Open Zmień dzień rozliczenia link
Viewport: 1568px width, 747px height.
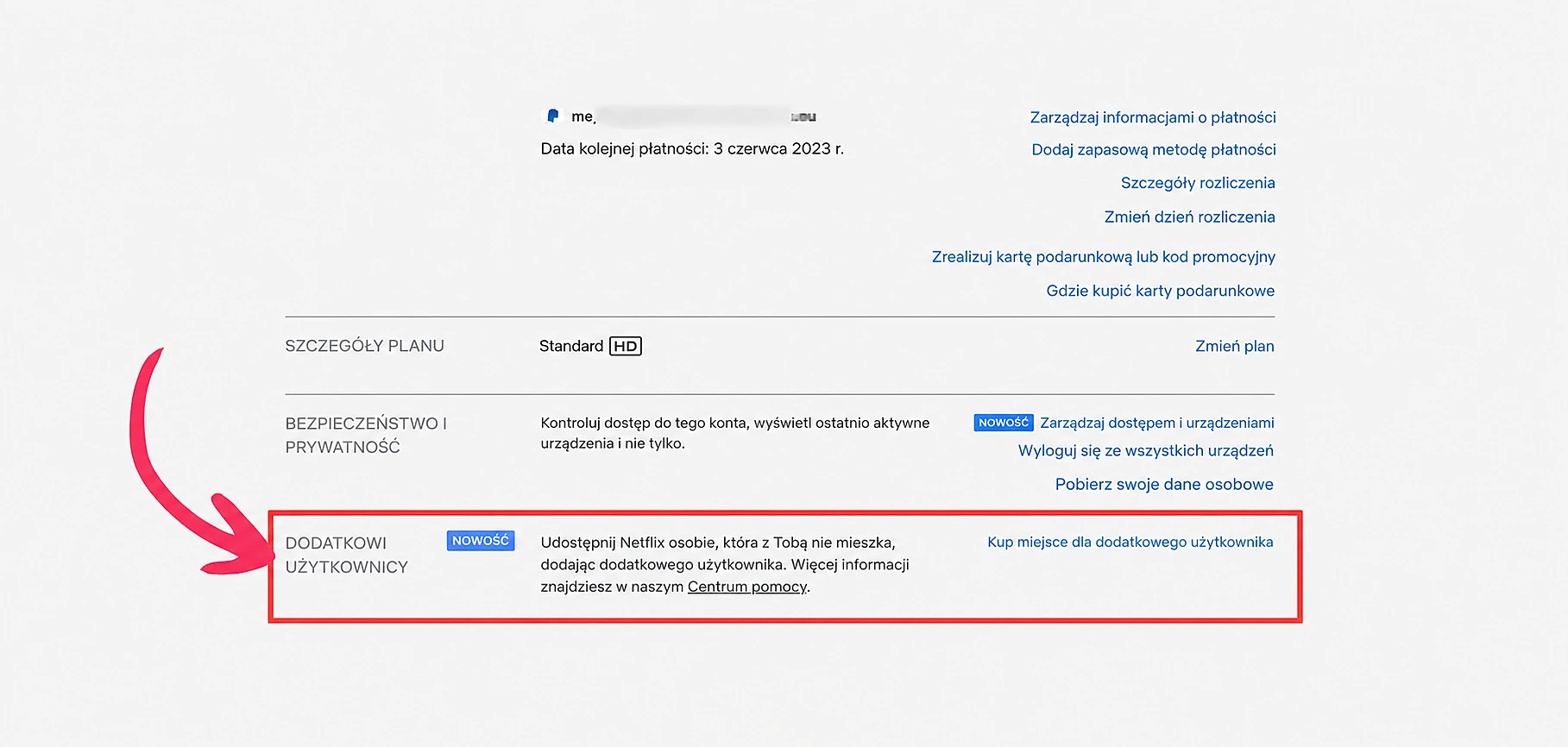pyautogui.click(x=1189, y=217)
